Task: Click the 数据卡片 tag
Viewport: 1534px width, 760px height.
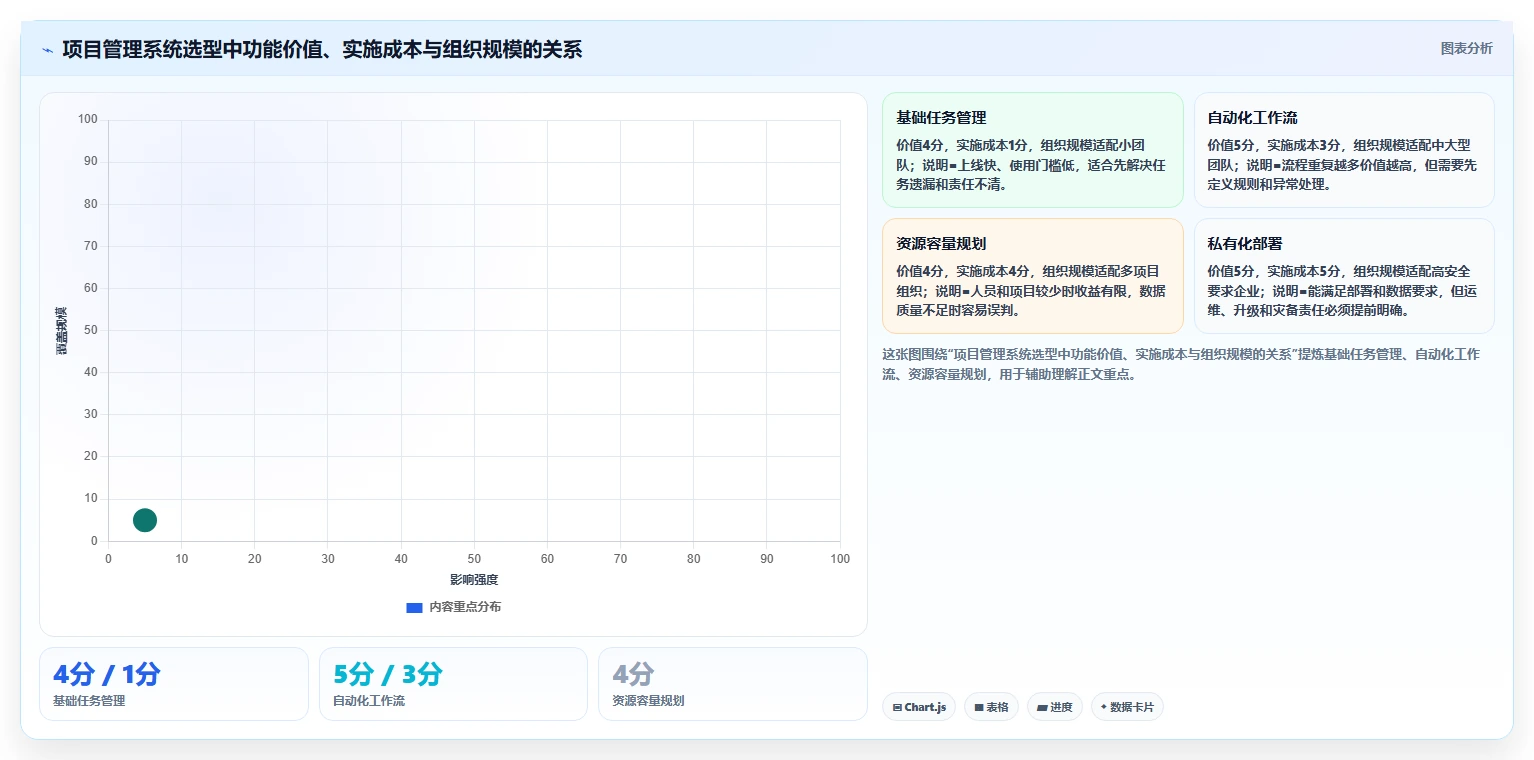Action: (1127, 707)
